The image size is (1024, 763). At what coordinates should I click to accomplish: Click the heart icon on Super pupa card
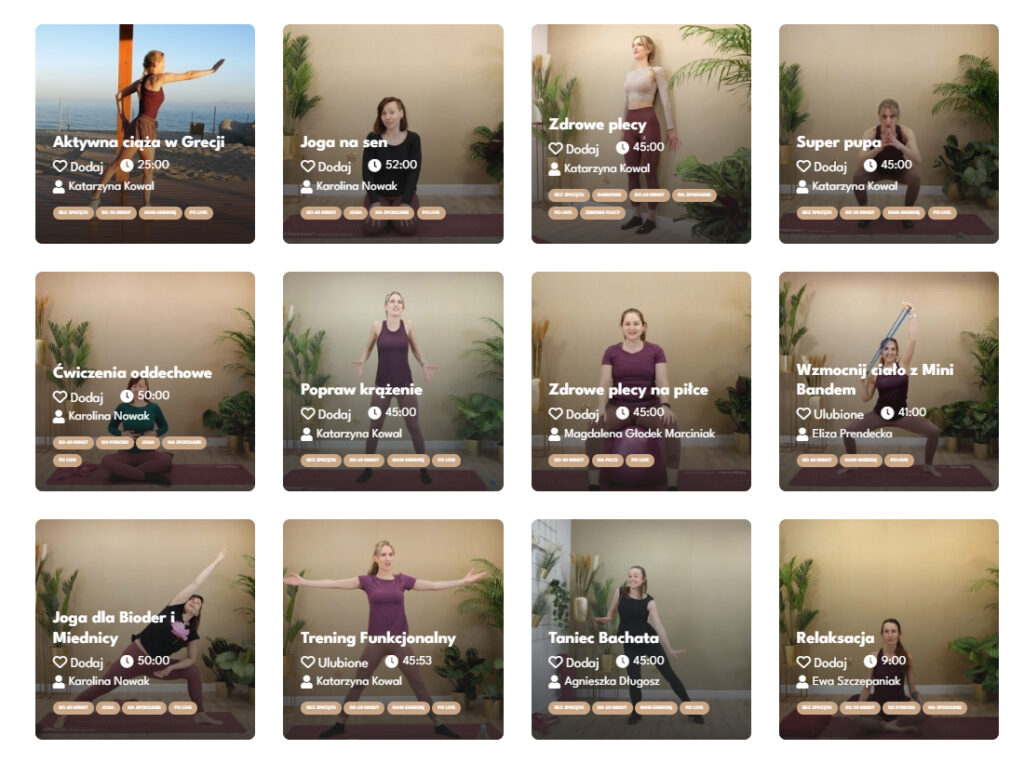click(x=803, y=167)
